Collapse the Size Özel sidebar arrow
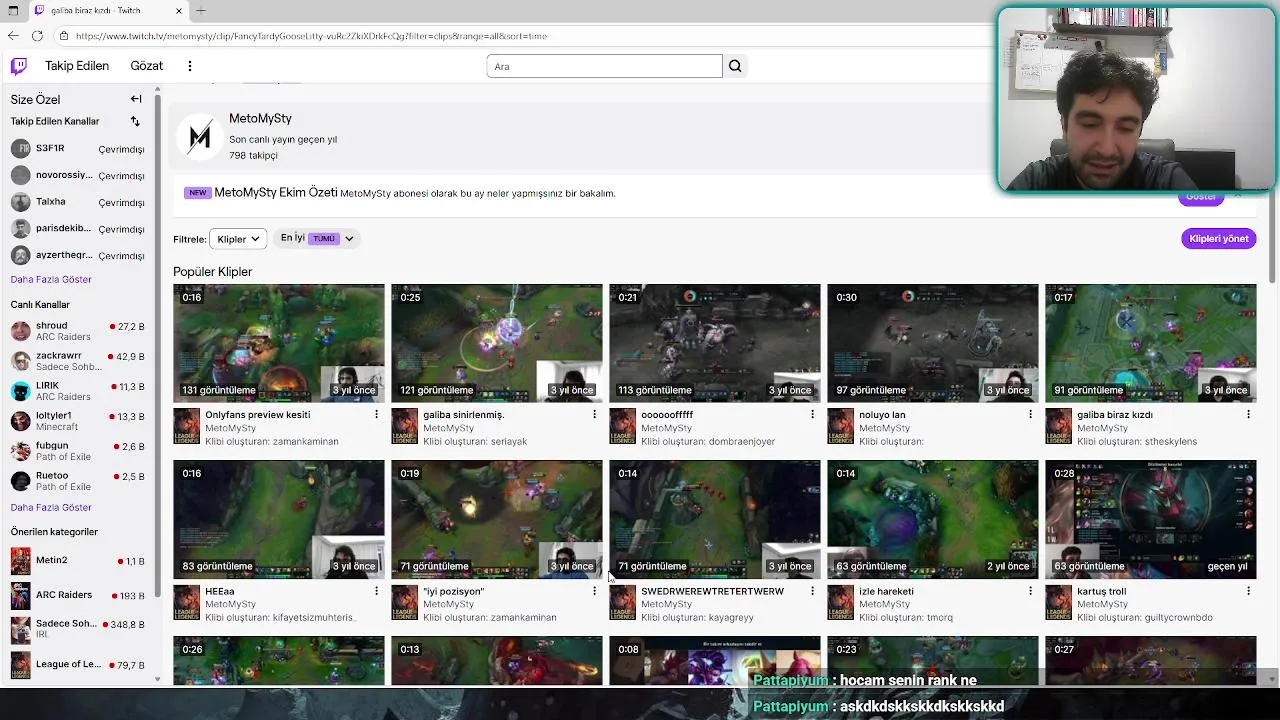 pos(136,99)
